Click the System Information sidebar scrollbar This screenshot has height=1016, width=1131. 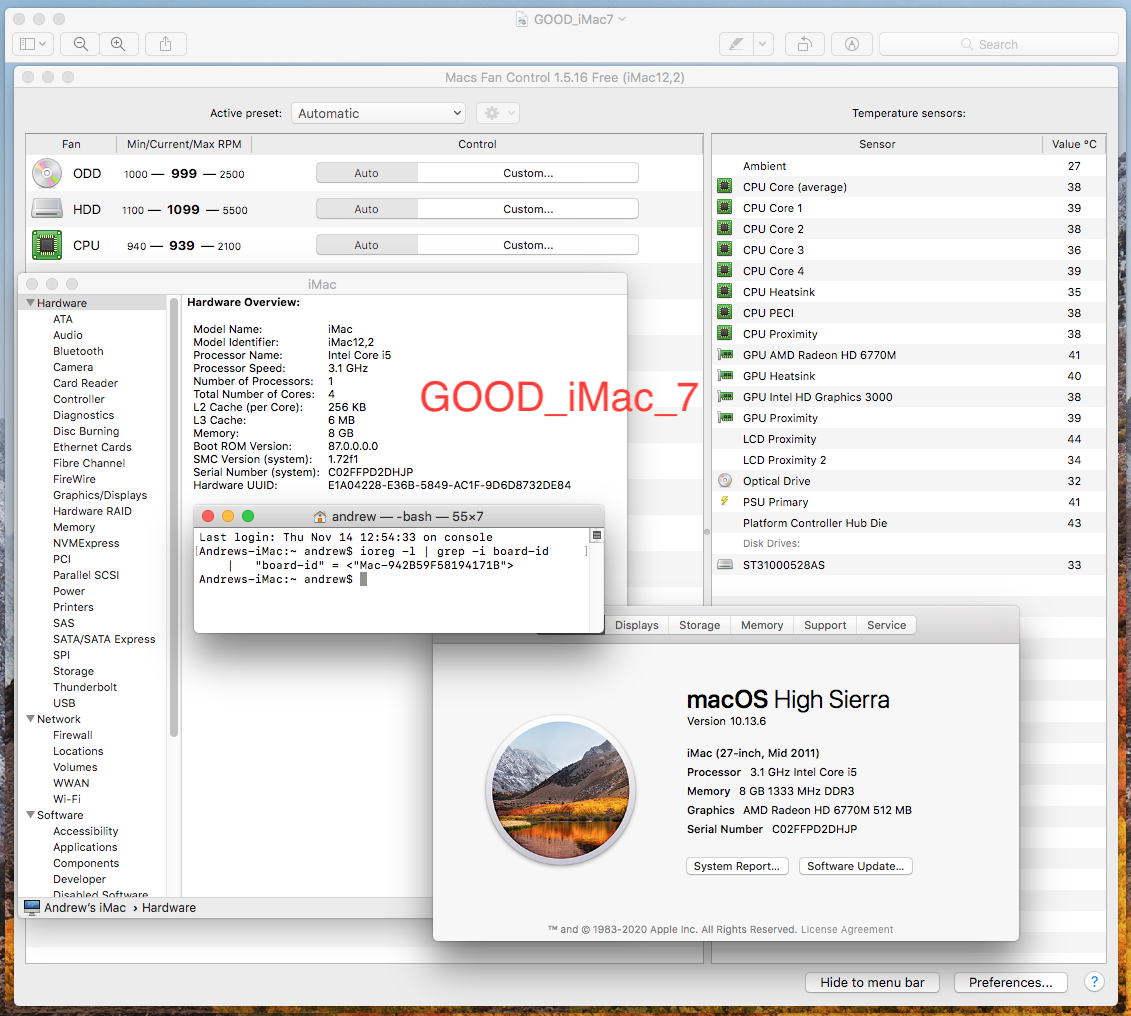coord(174,516)
